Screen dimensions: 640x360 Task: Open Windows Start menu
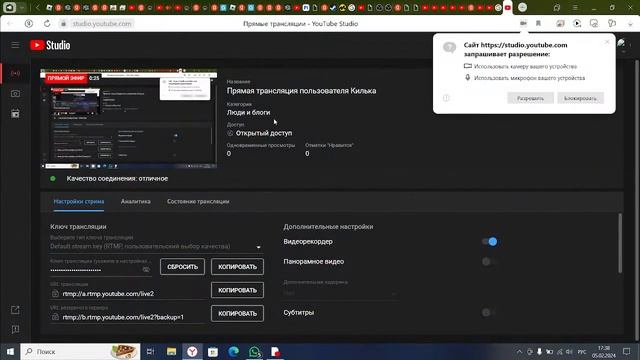pyautogui.click(x=10, y=351)
